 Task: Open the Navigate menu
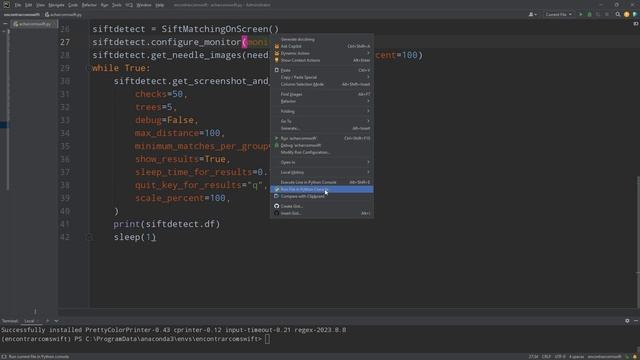pyautogui.click(x=56, y=5)
